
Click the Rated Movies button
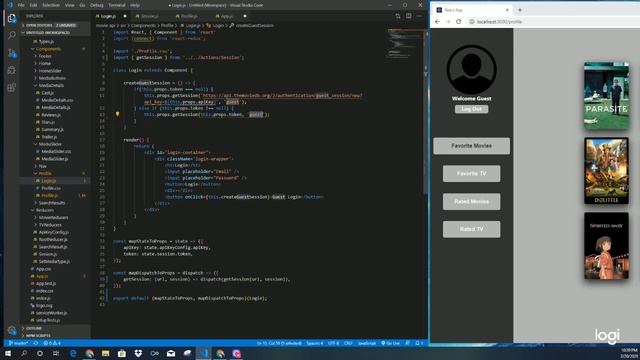(471, 201)
